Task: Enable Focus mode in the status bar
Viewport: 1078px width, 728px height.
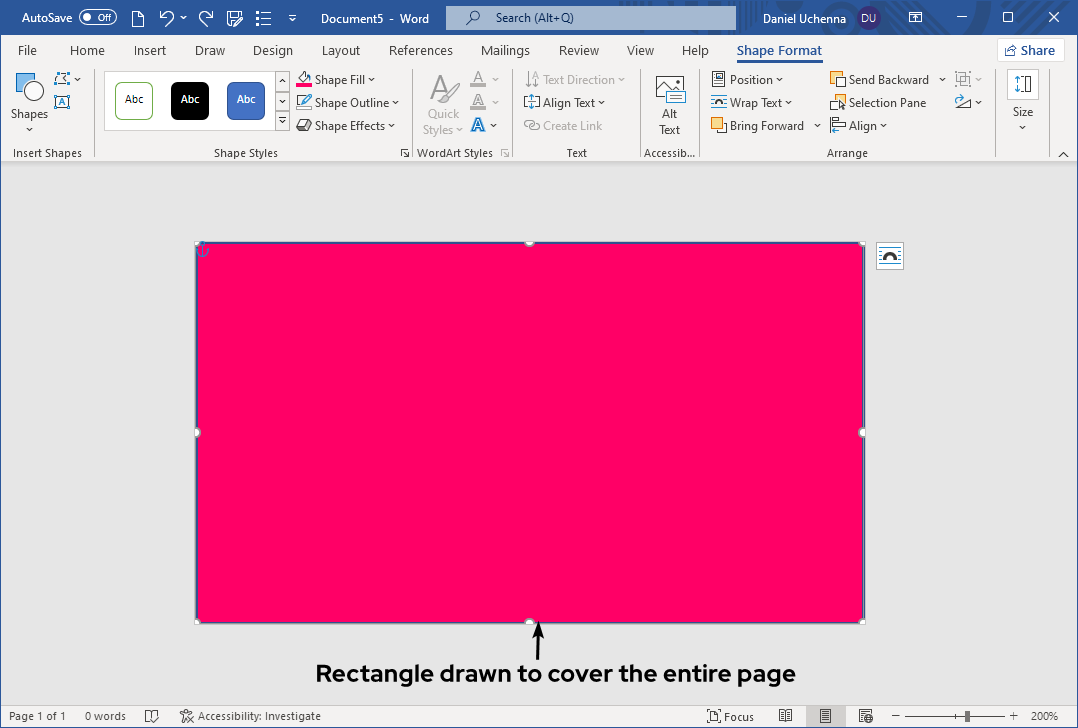Action: [x=730, y=716]
